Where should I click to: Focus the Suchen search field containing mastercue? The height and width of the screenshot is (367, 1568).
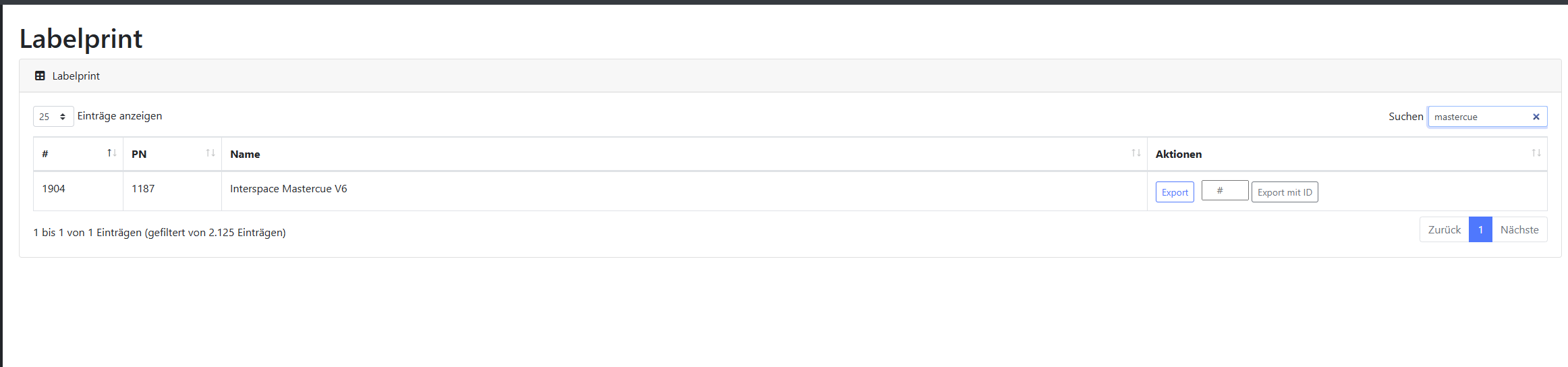click(1479, 117)
